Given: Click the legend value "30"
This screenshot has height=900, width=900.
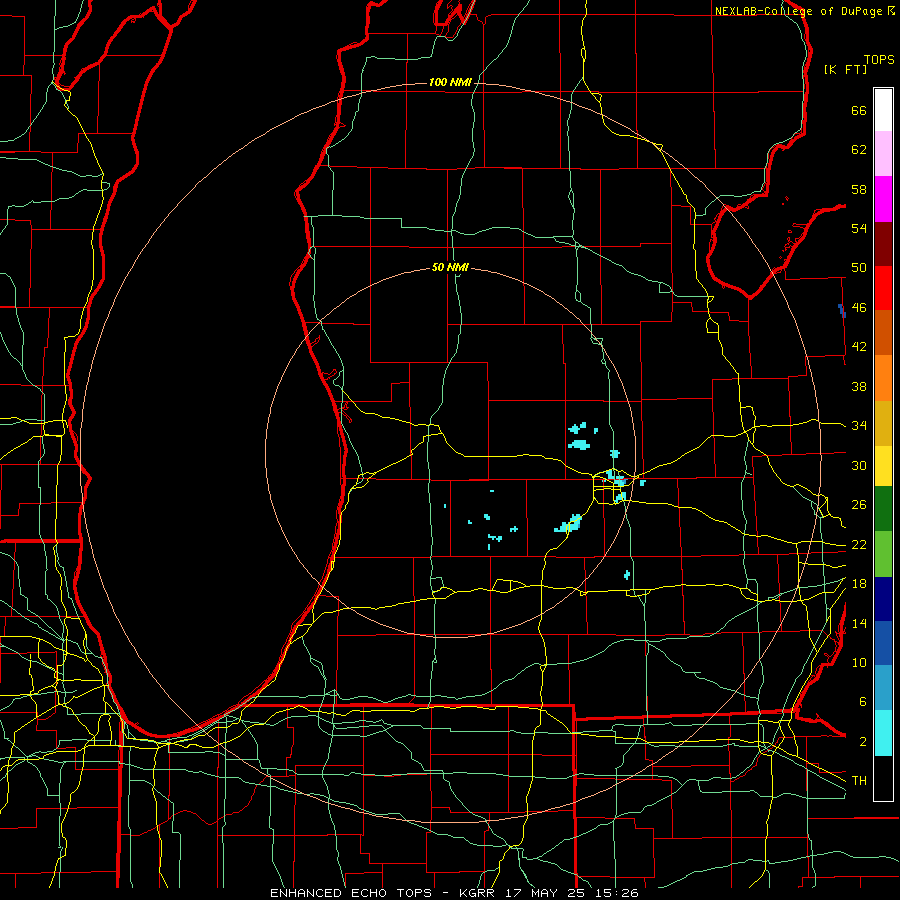Looking at the screenshot, I should (x=859, y=465).
